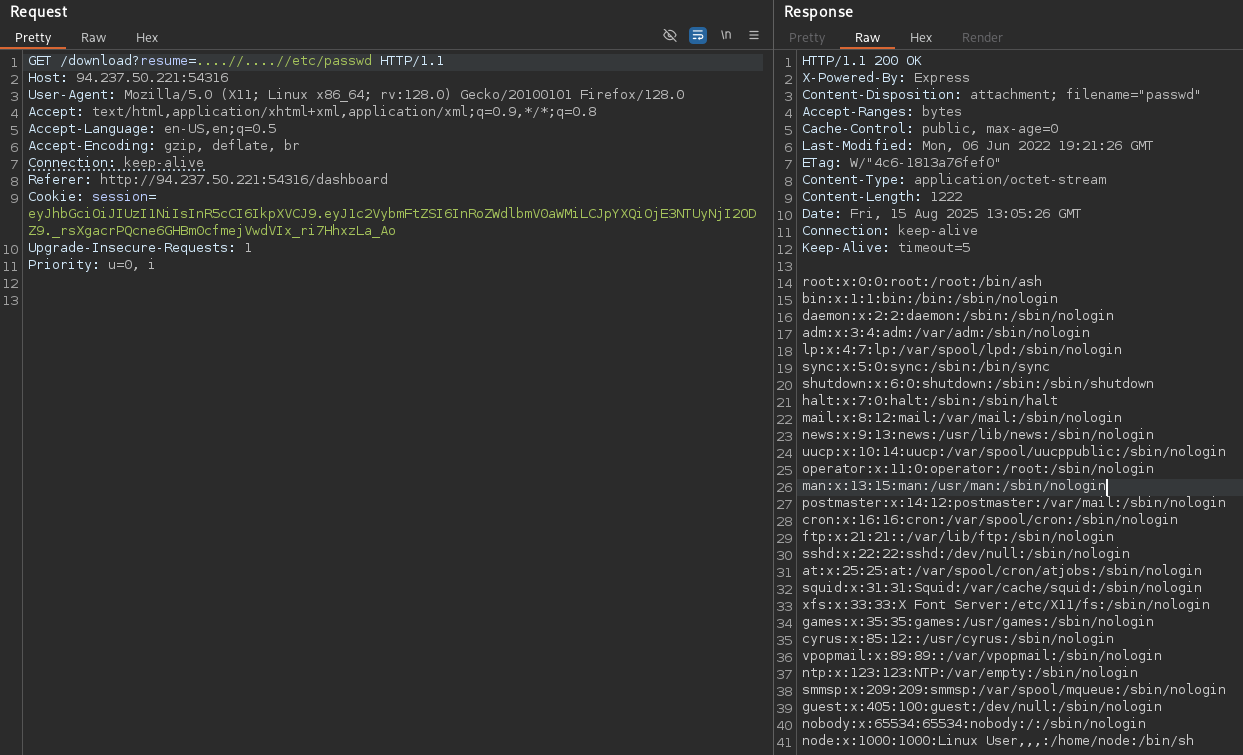1243x755 pixels.
Task: Click the Content-Type: application/octet-stream header
Action: click(954, 180)
